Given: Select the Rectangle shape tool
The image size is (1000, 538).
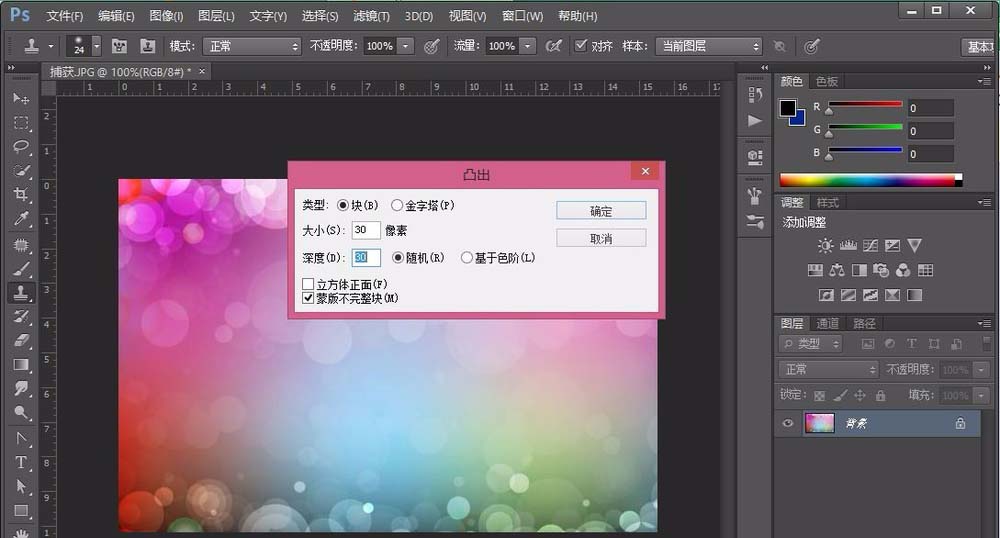Looking at the screenshot, I should (20, 511).
